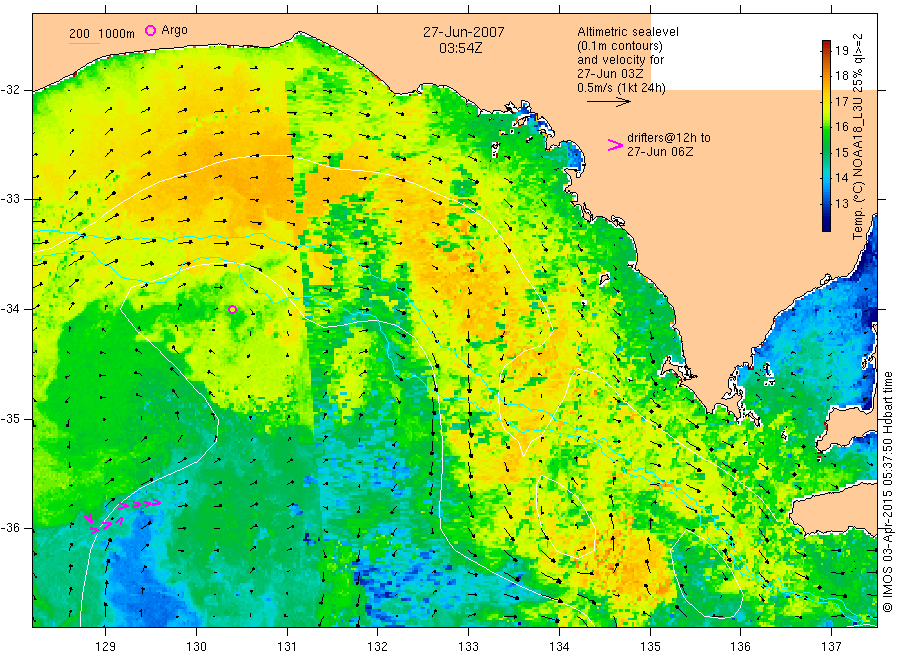Click the 'Altimetric sealevel' caption
Screen dimensions: 900x660
coord(628,32)
